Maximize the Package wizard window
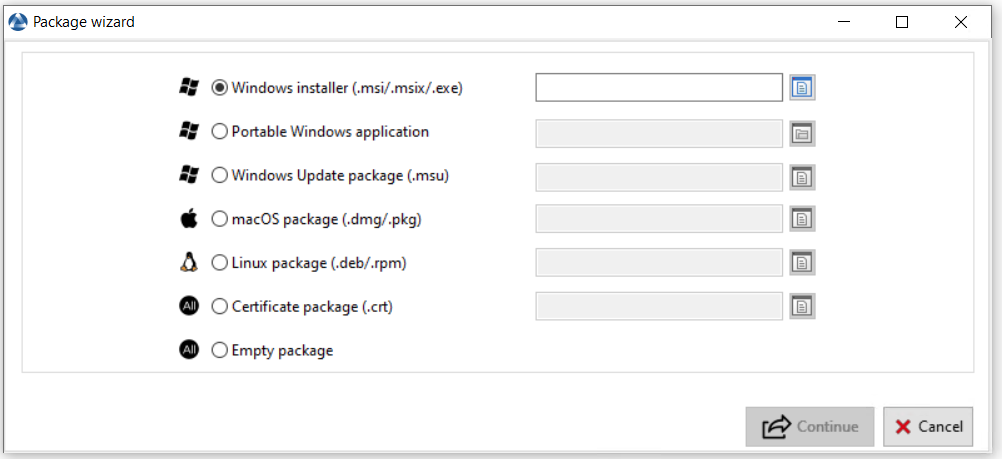This screenshot has width=1002, height=459. [902, 22]
